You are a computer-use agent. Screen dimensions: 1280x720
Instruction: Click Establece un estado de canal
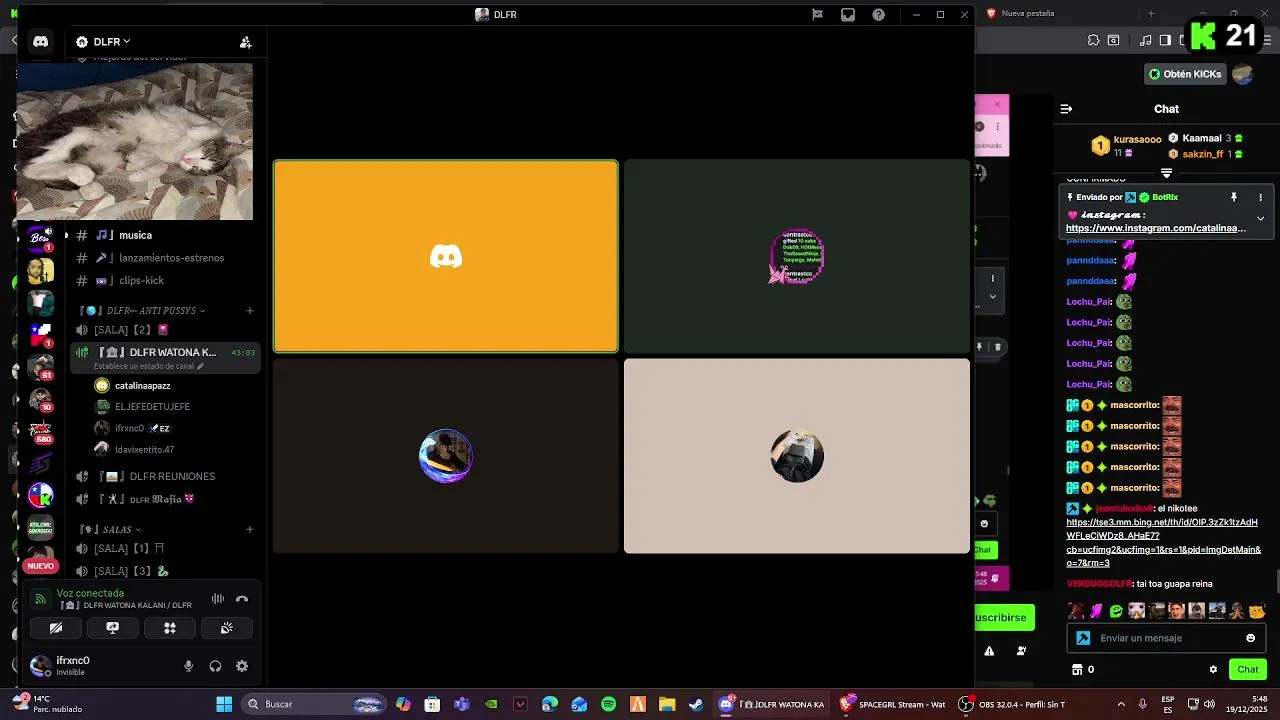pos(148,366)
